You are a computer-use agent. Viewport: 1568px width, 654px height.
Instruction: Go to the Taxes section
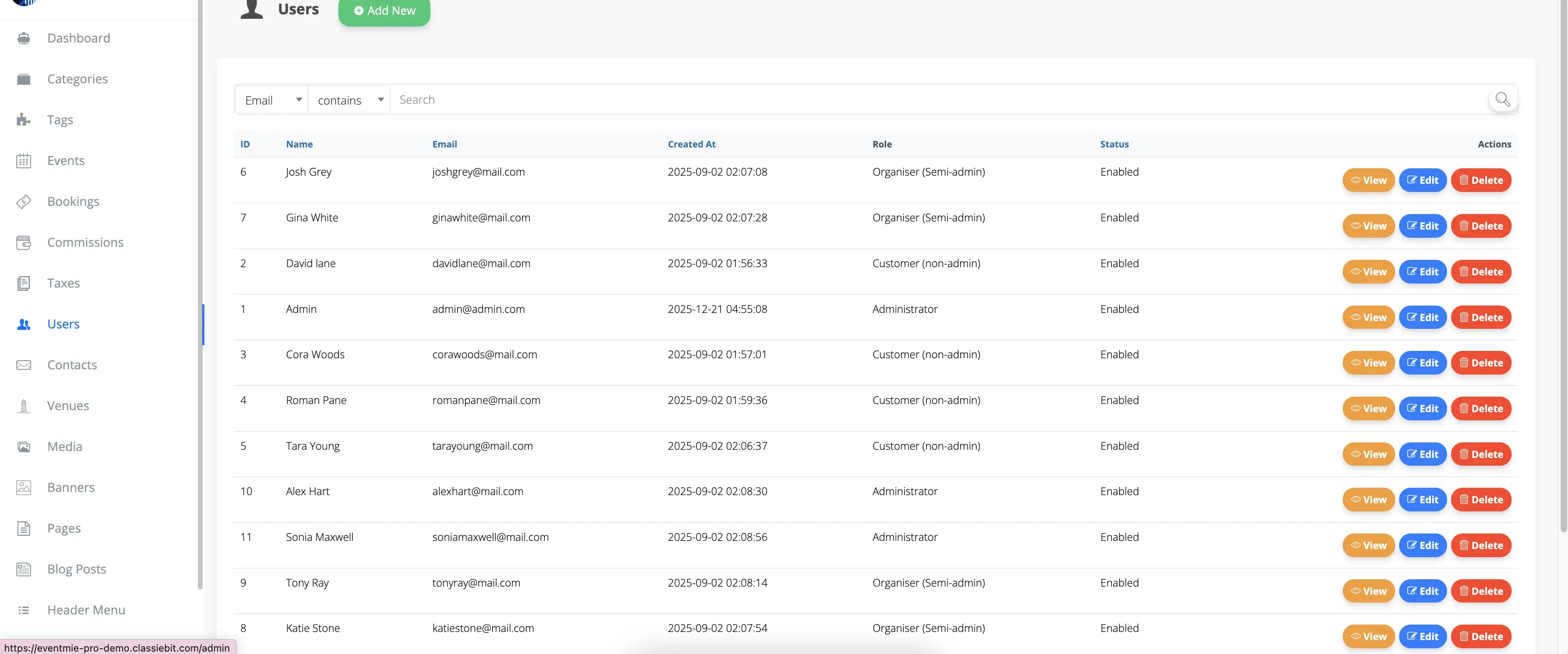tap(63, 283)
